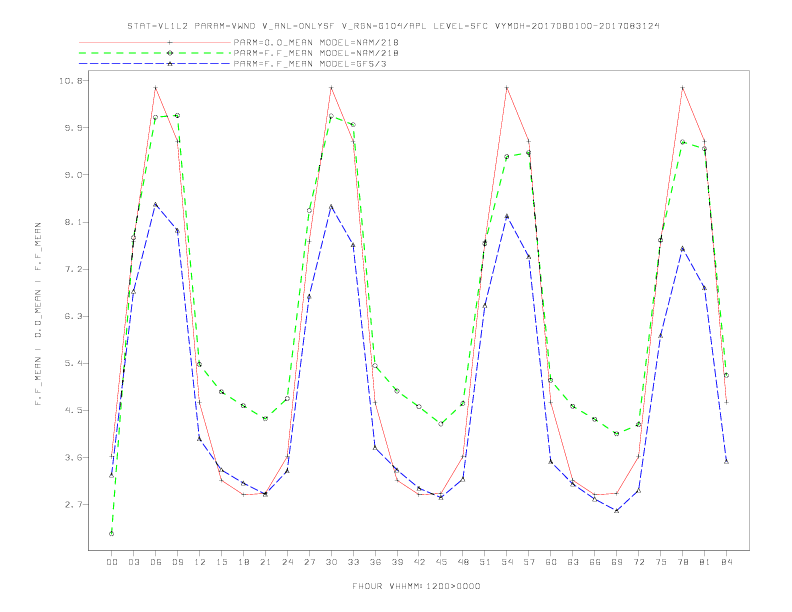Click the x-axis tick label 63
The height and width of the screenshot is (612, 792).
coord(573,562)
